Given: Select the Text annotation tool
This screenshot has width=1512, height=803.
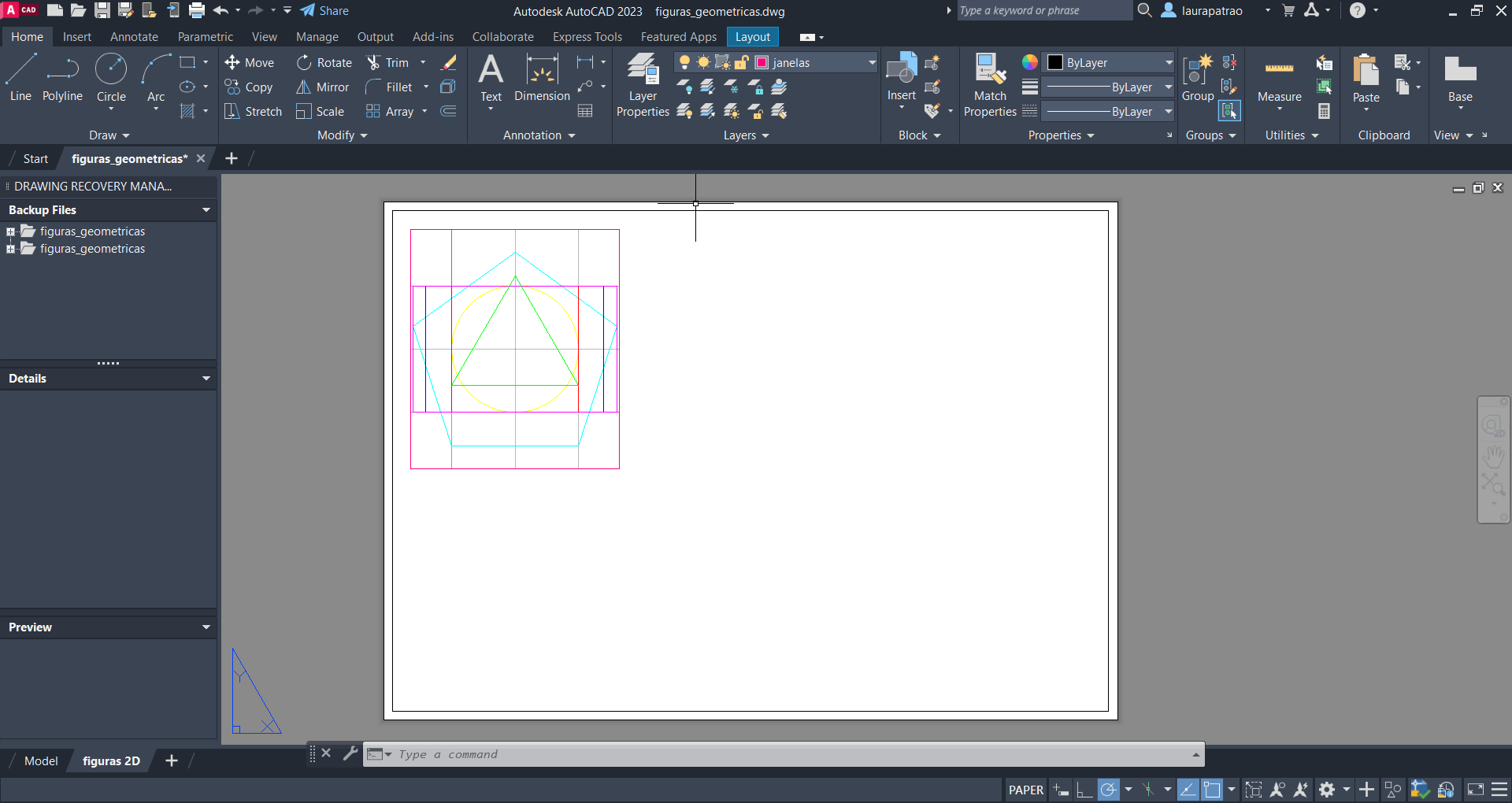Looking at the screenshot, I should click(491, 78).
